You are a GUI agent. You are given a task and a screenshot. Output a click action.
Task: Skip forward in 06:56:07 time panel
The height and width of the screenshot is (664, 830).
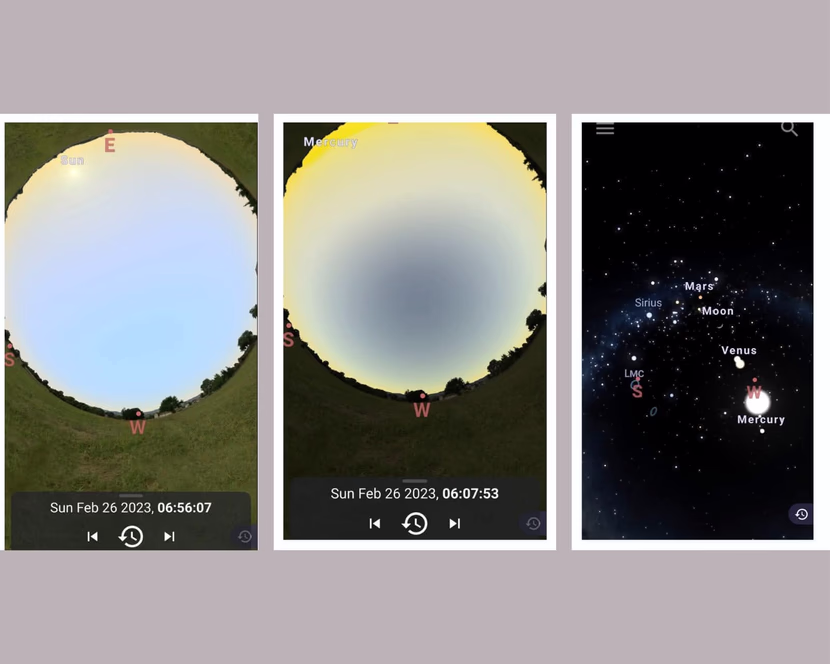169,536
